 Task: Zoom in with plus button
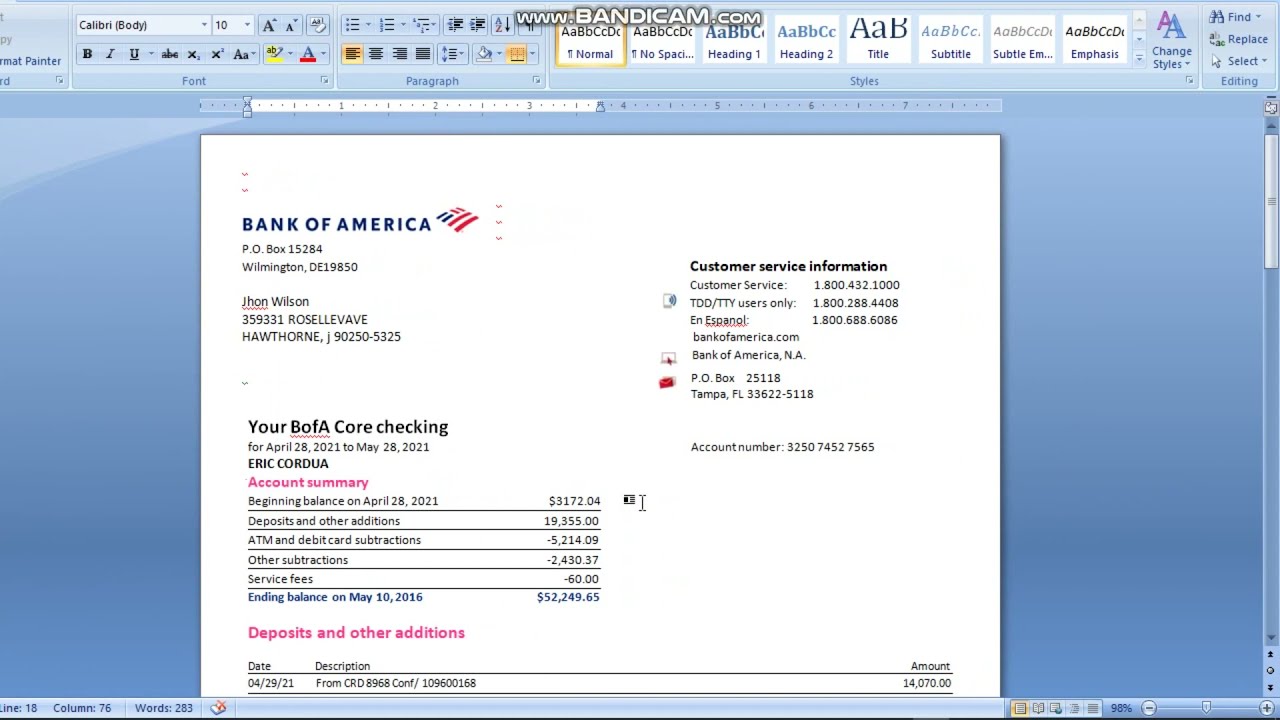click(x=1267, y=708)
